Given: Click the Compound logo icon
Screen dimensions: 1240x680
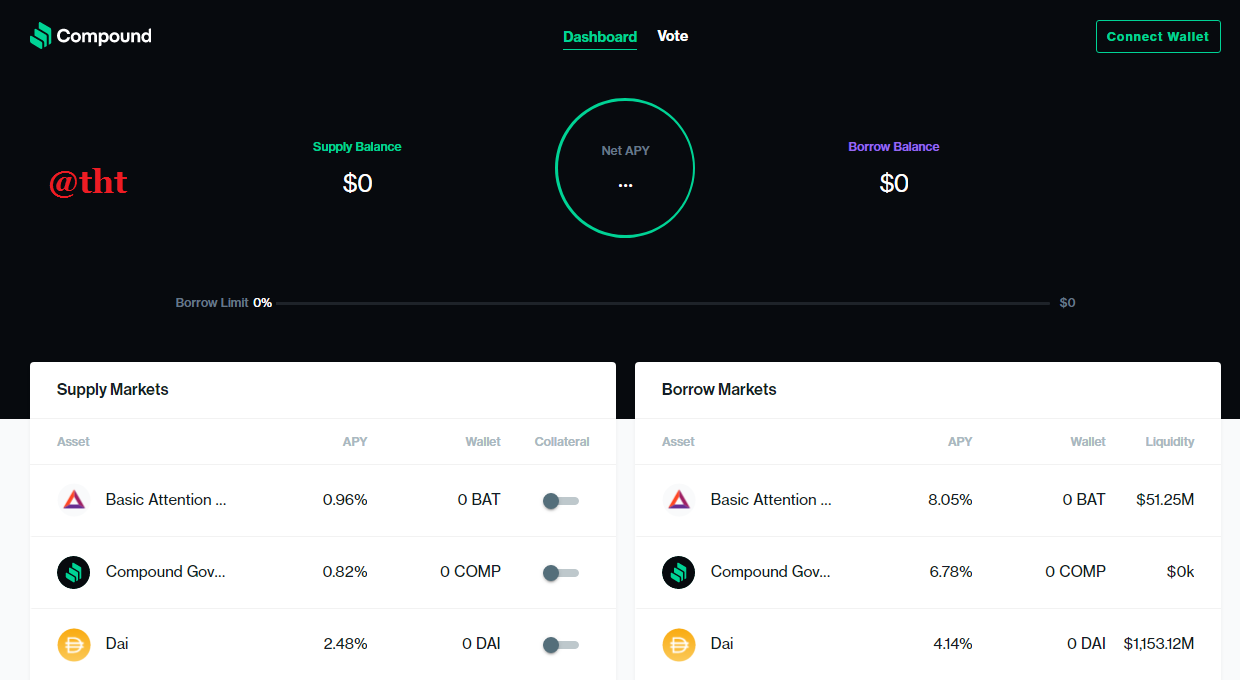Looking at the screenshot, I should point(40,36).
